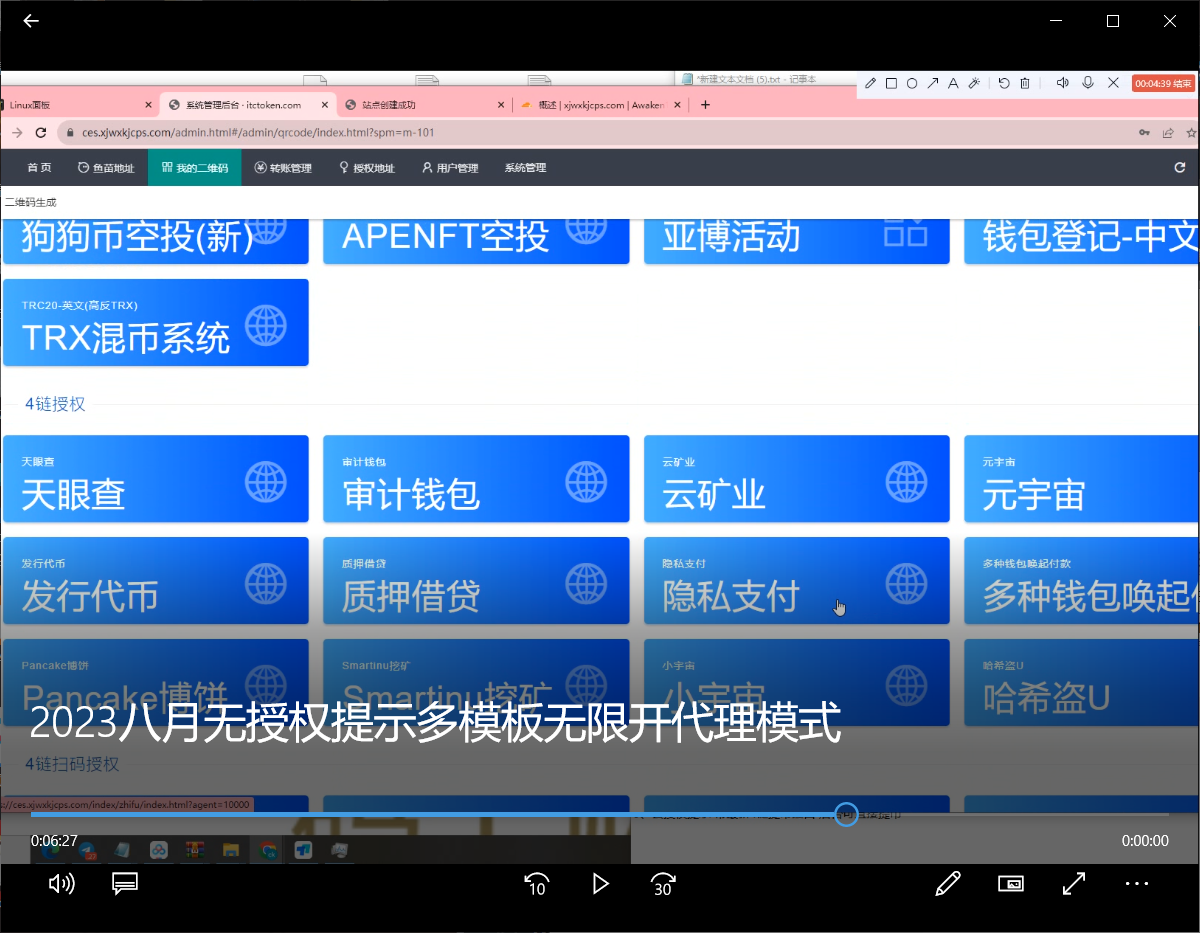Open the 天眼查 template tile

point(155,479)
